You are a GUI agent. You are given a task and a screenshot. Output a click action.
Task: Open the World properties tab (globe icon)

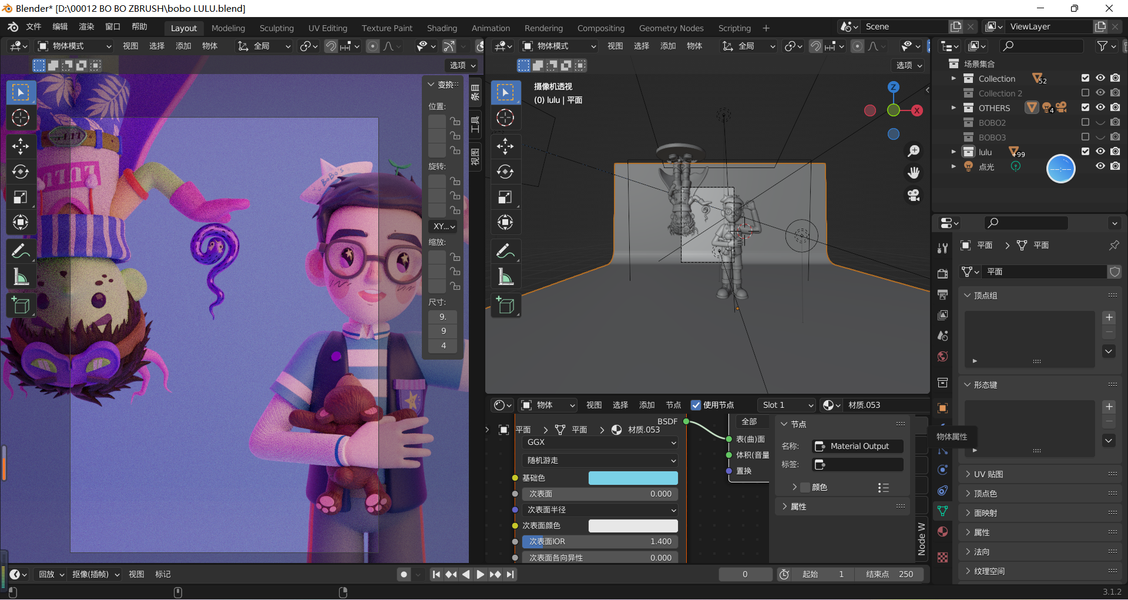tap(942, 357)
